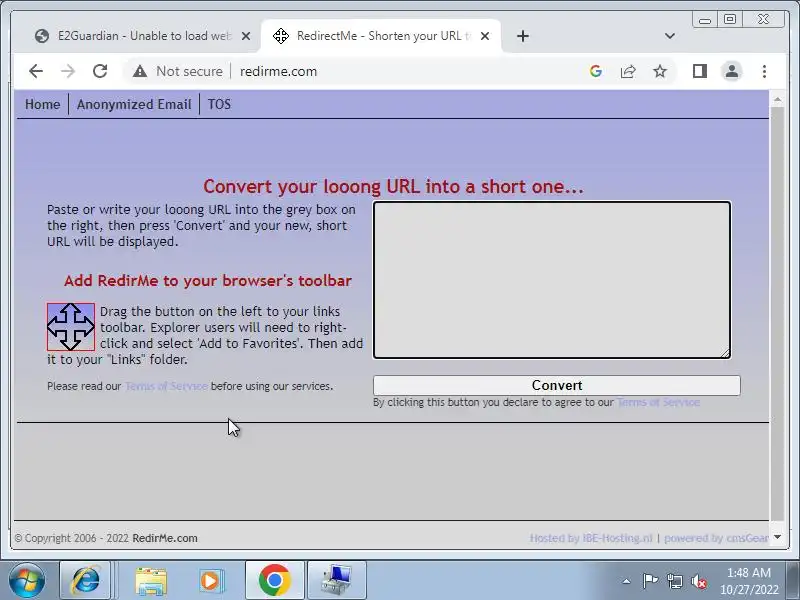Close the RedirectMe tab

(x=485, y=36)
